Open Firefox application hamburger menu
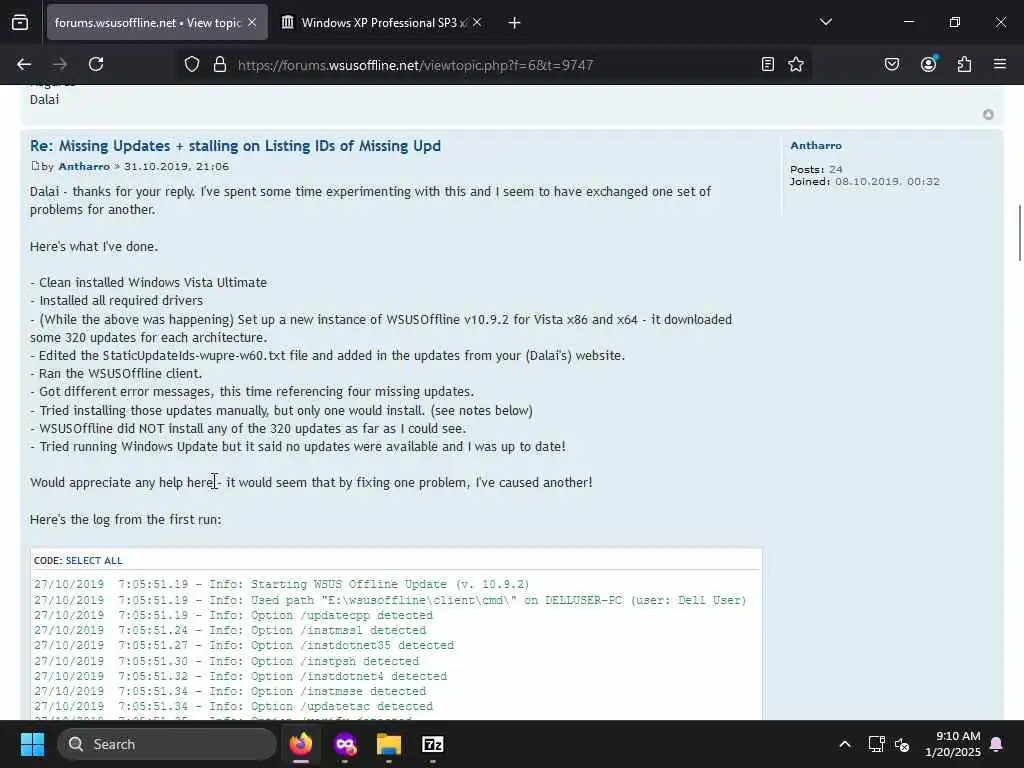The height and width of the screenshot is (768, 1024). 1000,64
